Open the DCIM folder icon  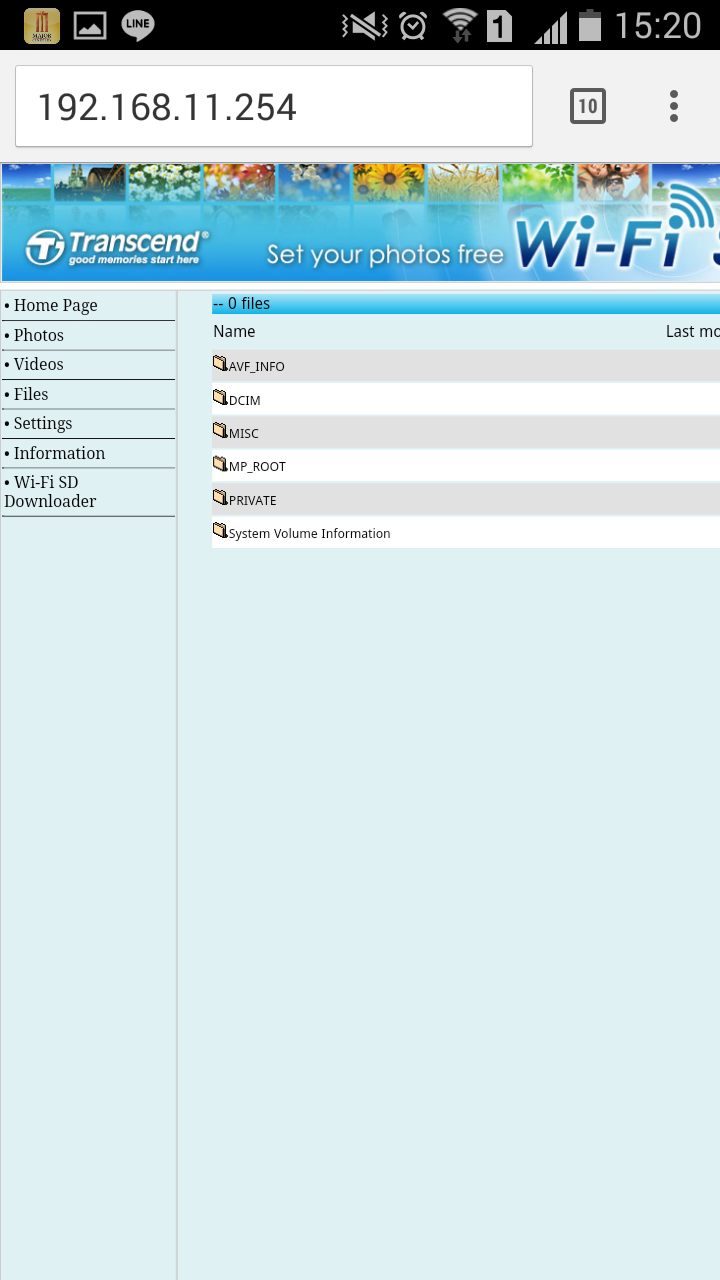[x=220, y=398]
